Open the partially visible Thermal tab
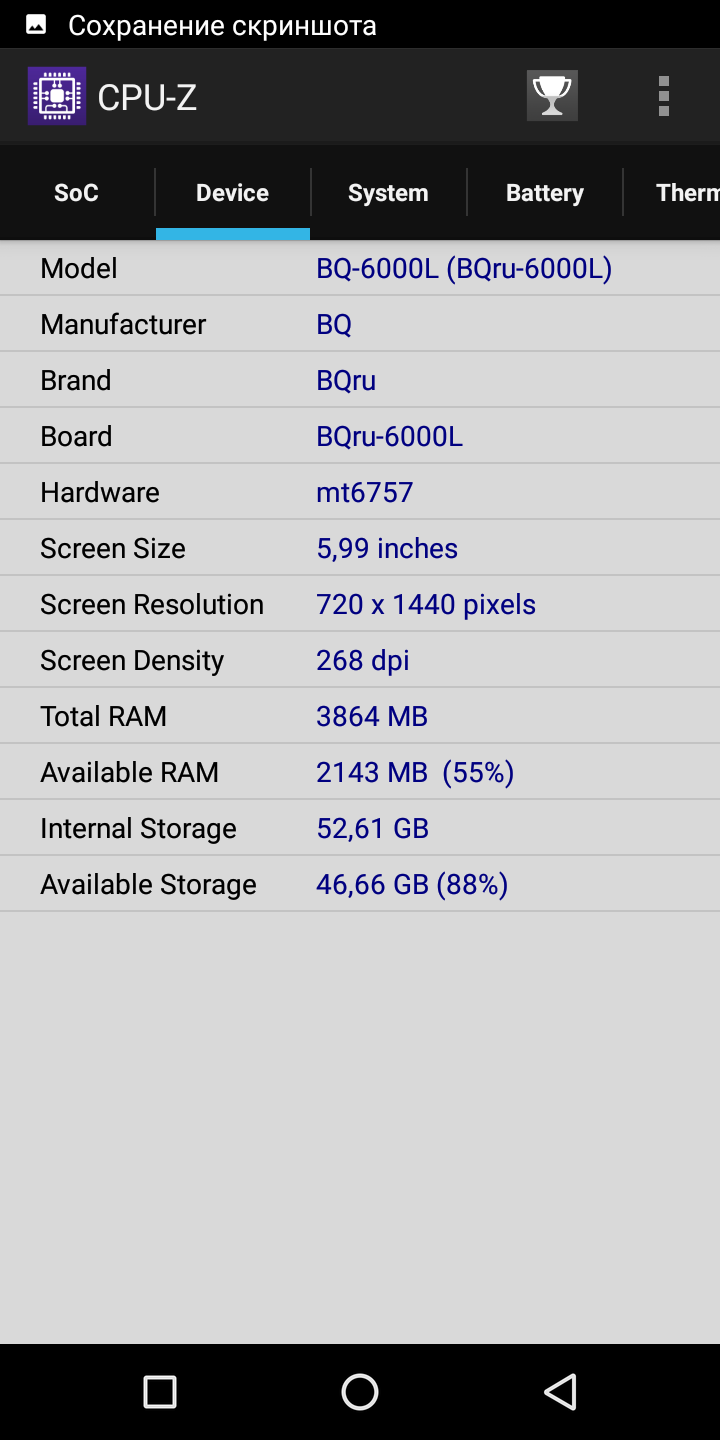Viewport: 720px width, 1440px height. tap(672, 193)
